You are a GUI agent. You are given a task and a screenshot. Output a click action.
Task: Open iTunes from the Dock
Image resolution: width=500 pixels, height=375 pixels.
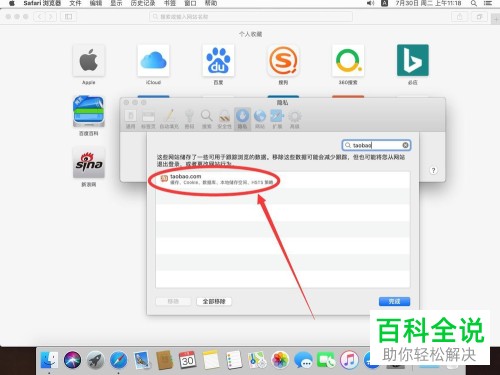pyautogui.click(x=349, y=360)
